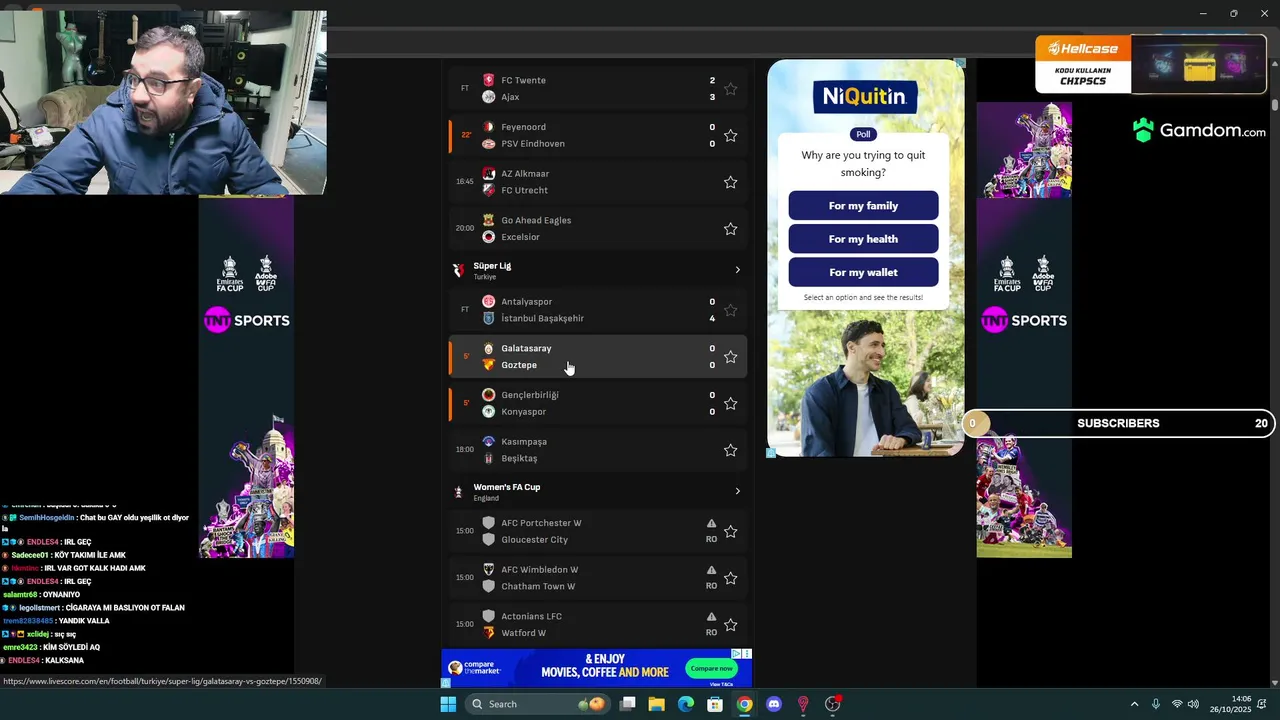Click the microphone tray icon
The height and width of the screenshot is (720, 1280).
1156,704
